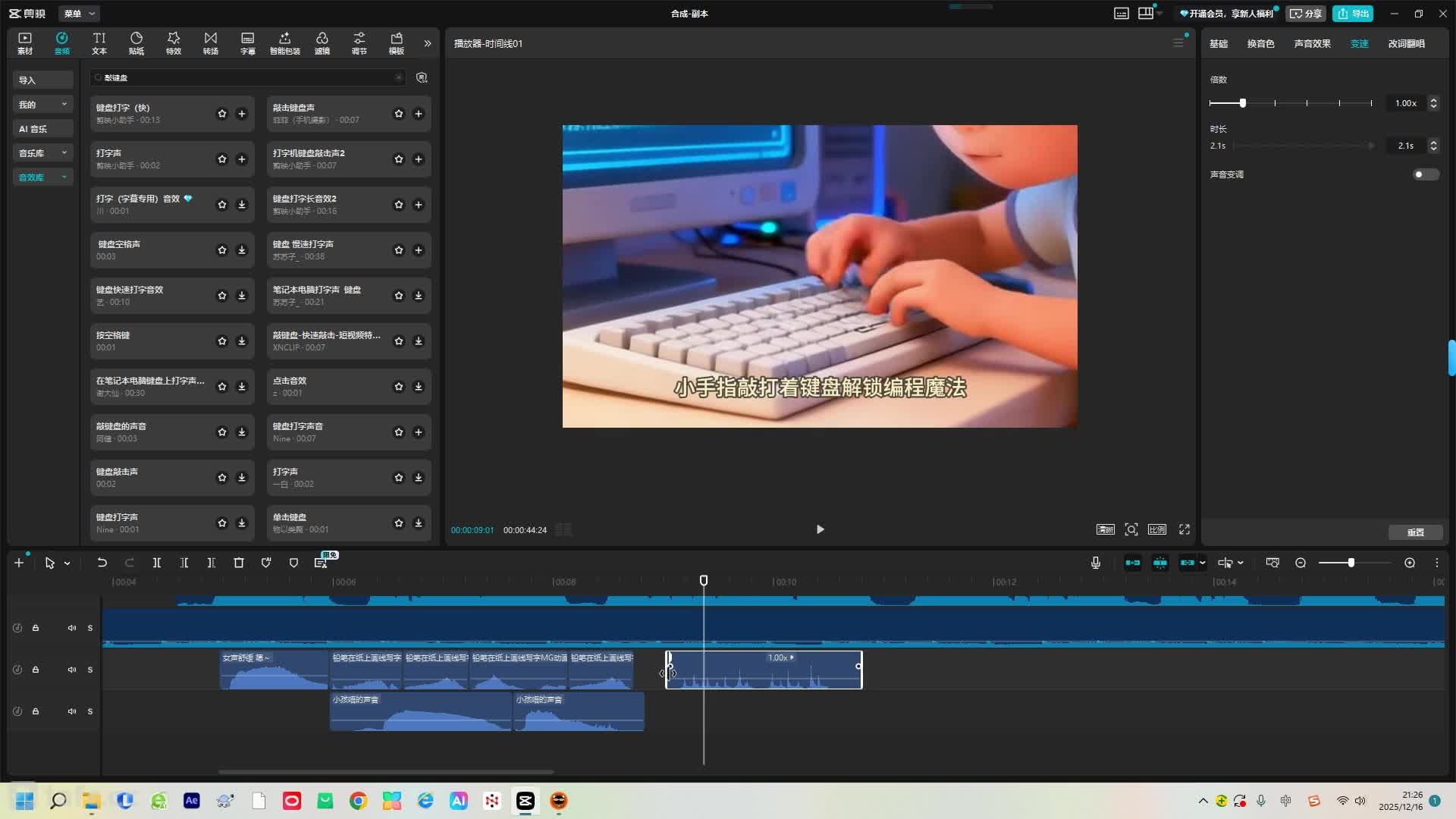Enter fullscreen preview in the player
The image size is (1456, 819).
coord(1184,529)
